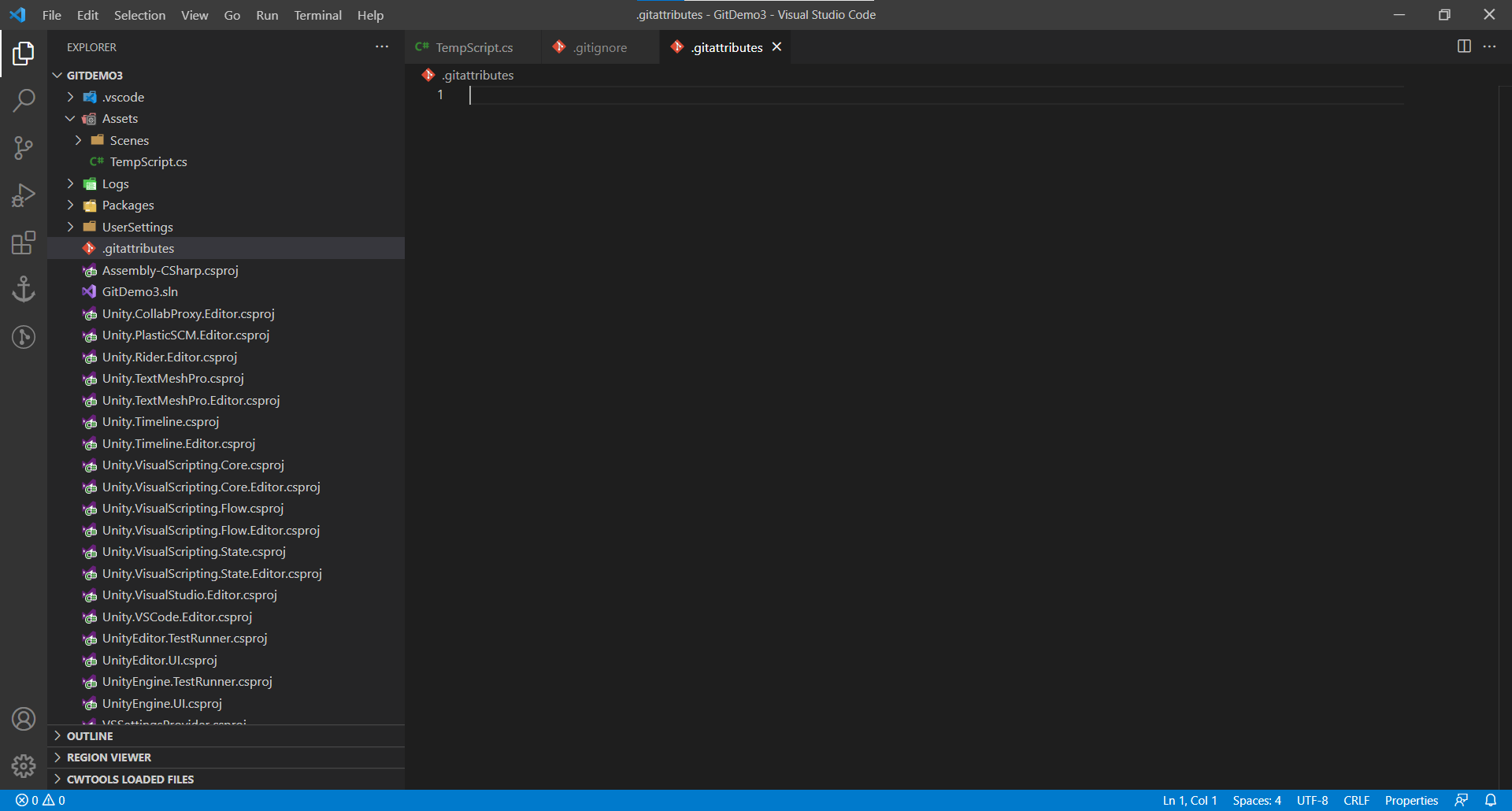The height and width of the screenshot is (811, 1512).
Task: Collapse the Assets folder
Action: (70, 119)
